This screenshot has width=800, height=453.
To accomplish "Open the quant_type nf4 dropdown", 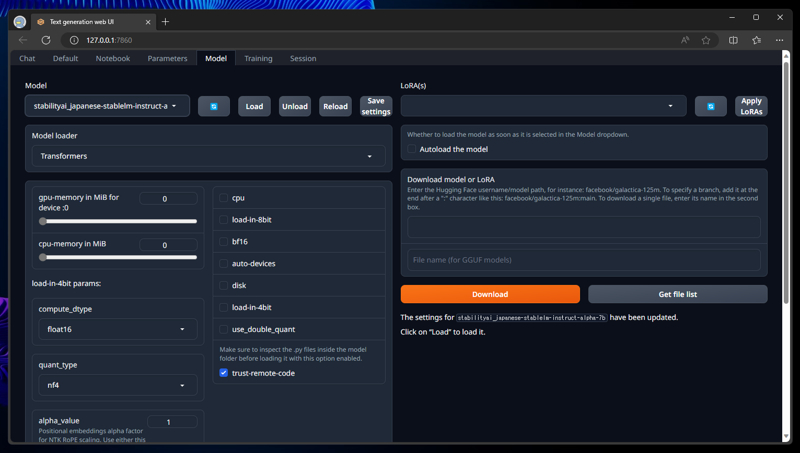I will [x=118, y=385].
